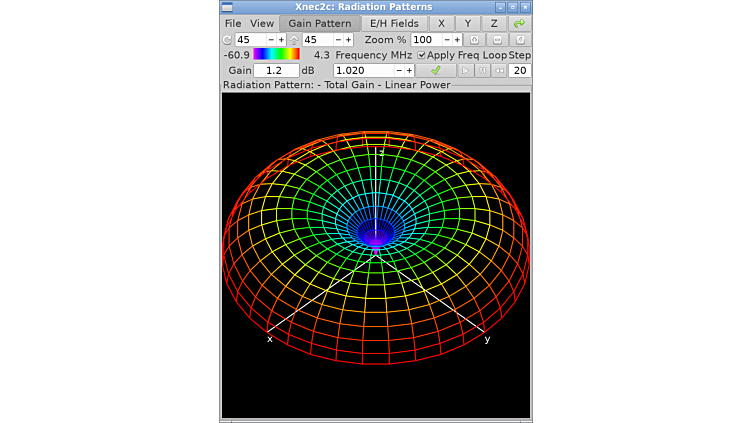Screen dimensions: 752x423
Task: Click the last zoom icon button in row
Action: click(x=520, y=40)
